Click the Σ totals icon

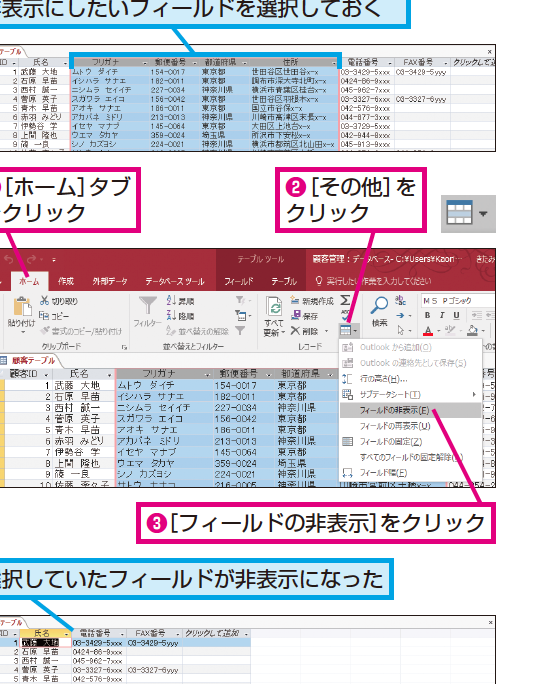[x=345, y=300]
